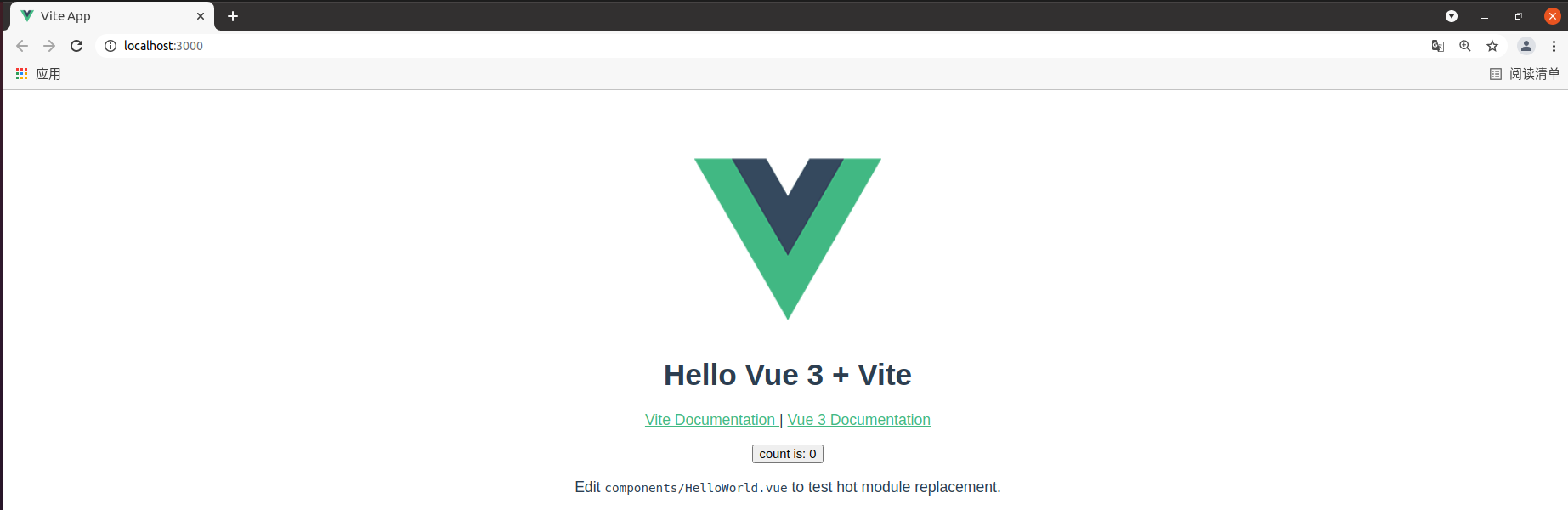This screenshot has height=510, width=1568.
Task: Click the count is: 0 button
Action: coord(788,454)
